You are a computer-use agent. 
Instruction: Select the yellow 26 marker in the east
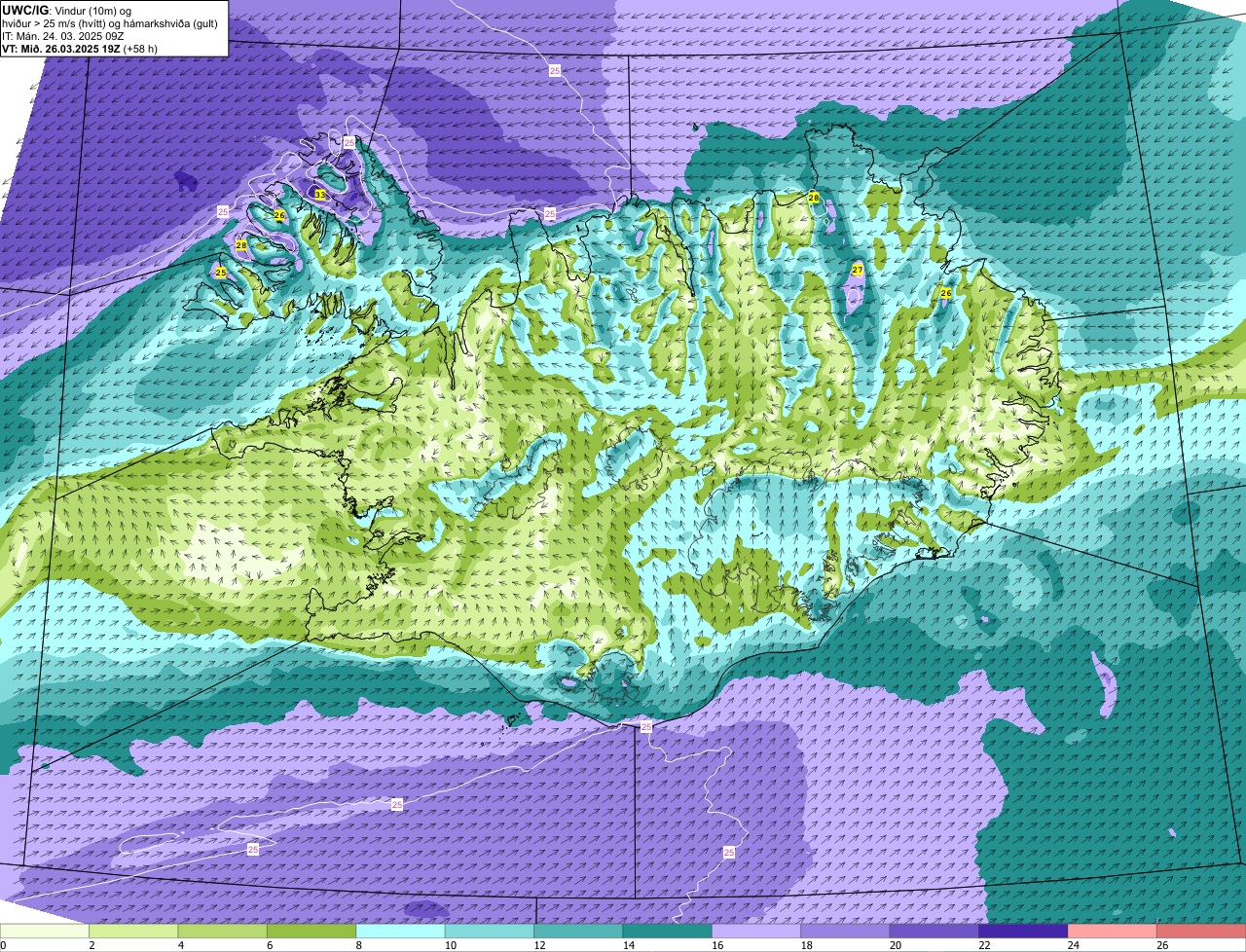pos(945,293)
